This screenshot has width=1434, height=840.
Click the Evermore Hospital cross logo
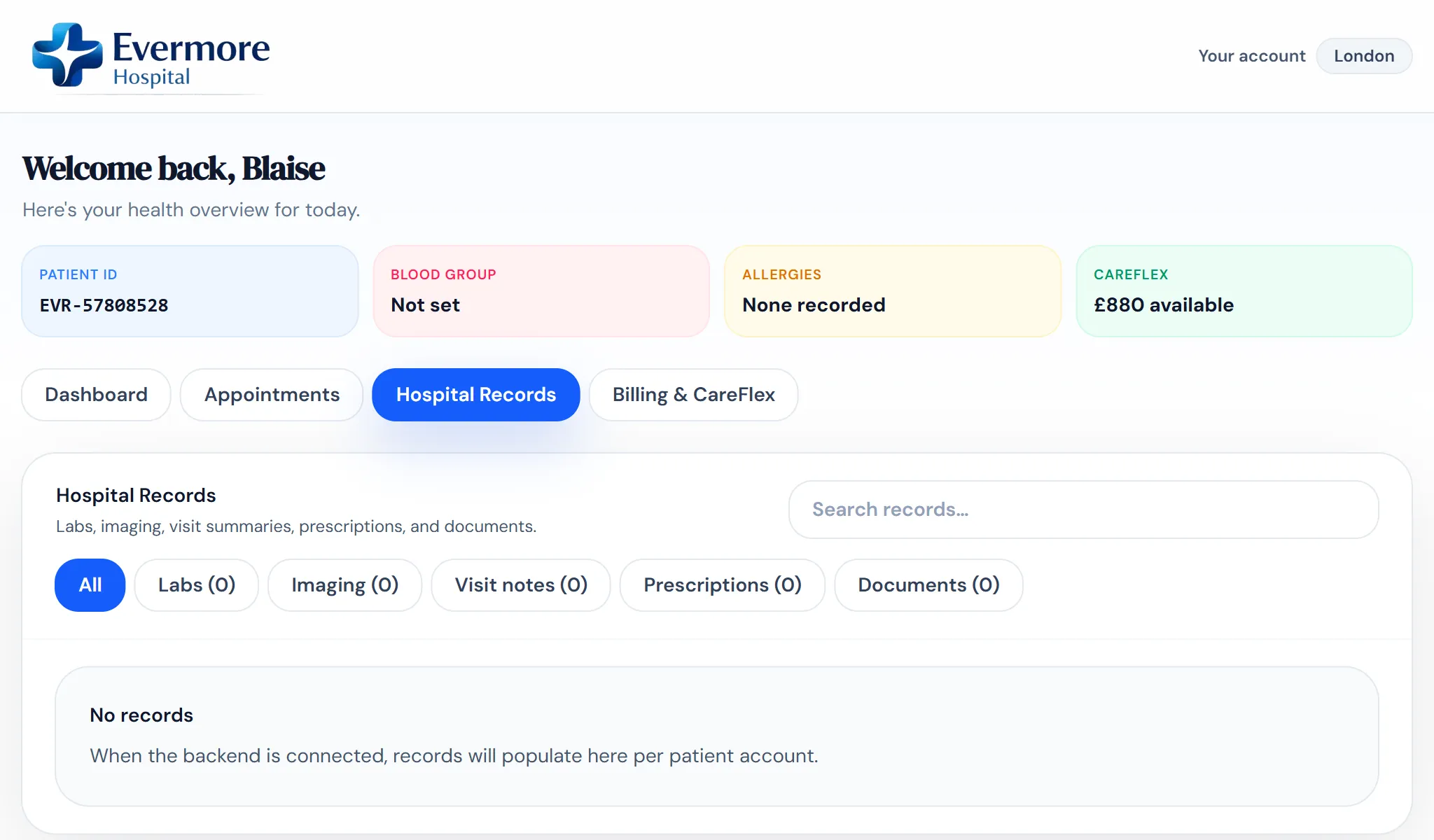(67, 55)
